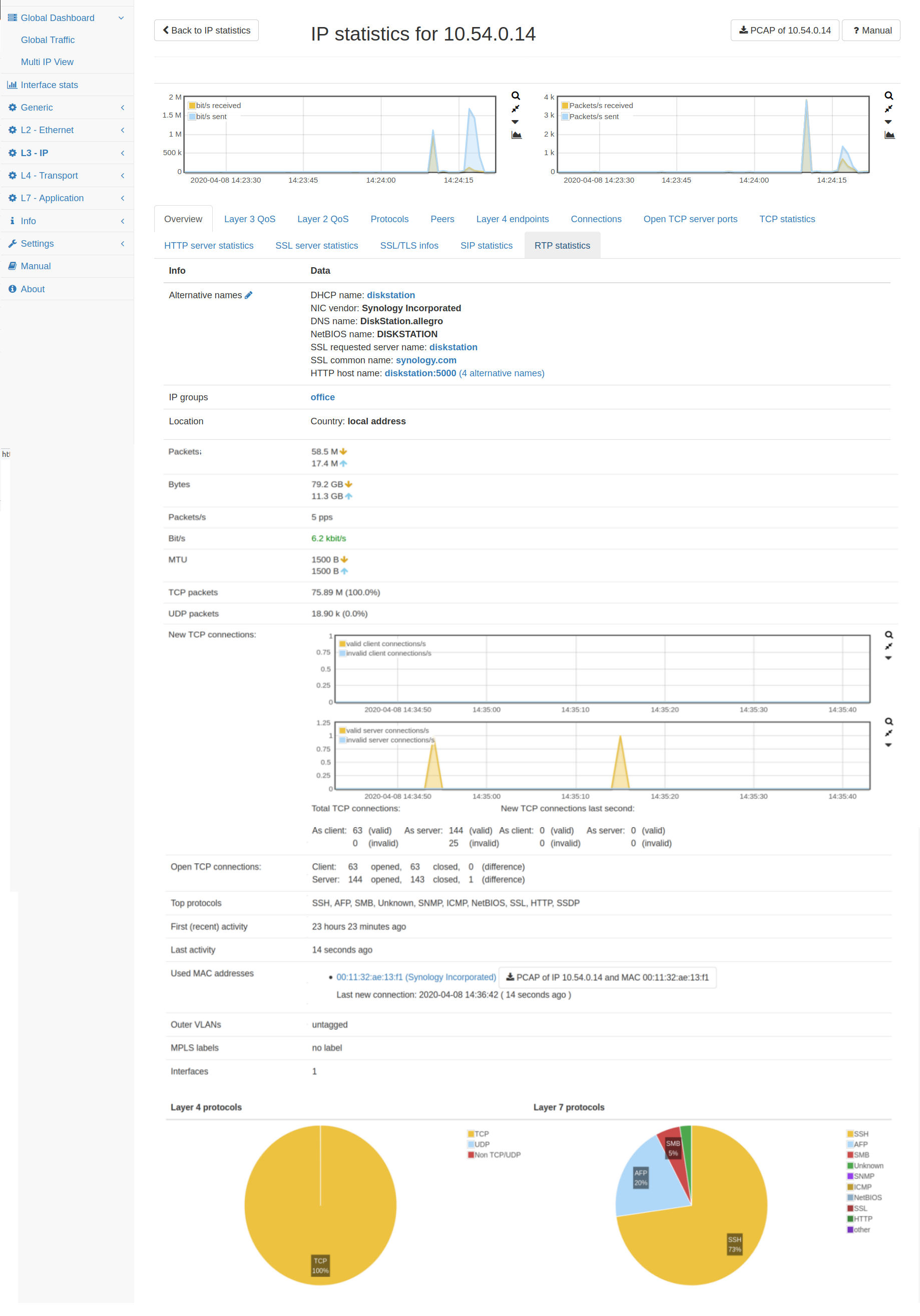This screenshot has width=920, height=1316.
Task: Click zoom icon on server connections chart
Action: (888, 722)
